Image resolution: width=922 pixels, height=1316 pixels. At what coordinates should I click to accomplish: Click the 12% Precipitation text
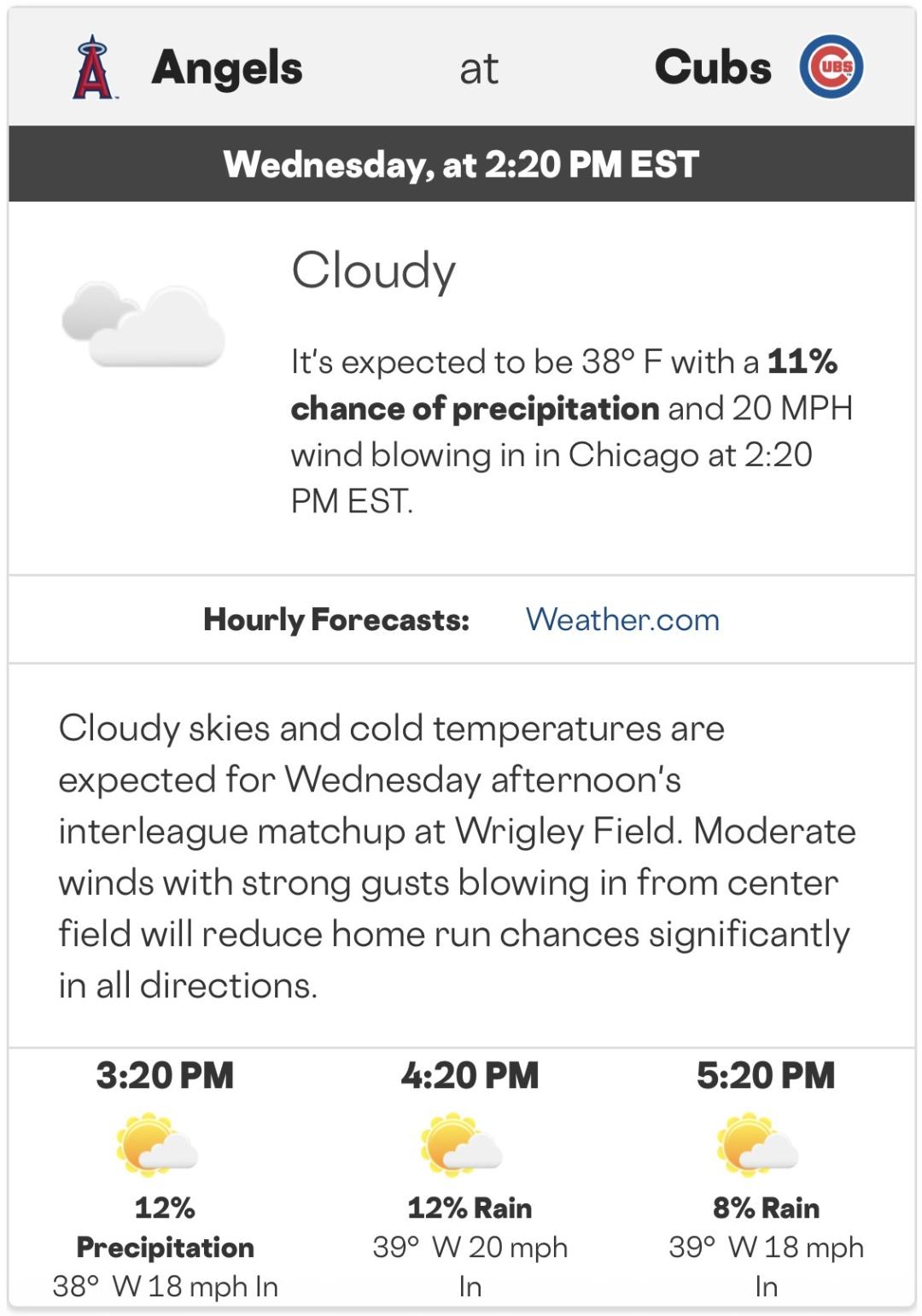(x=165, y=1227)
